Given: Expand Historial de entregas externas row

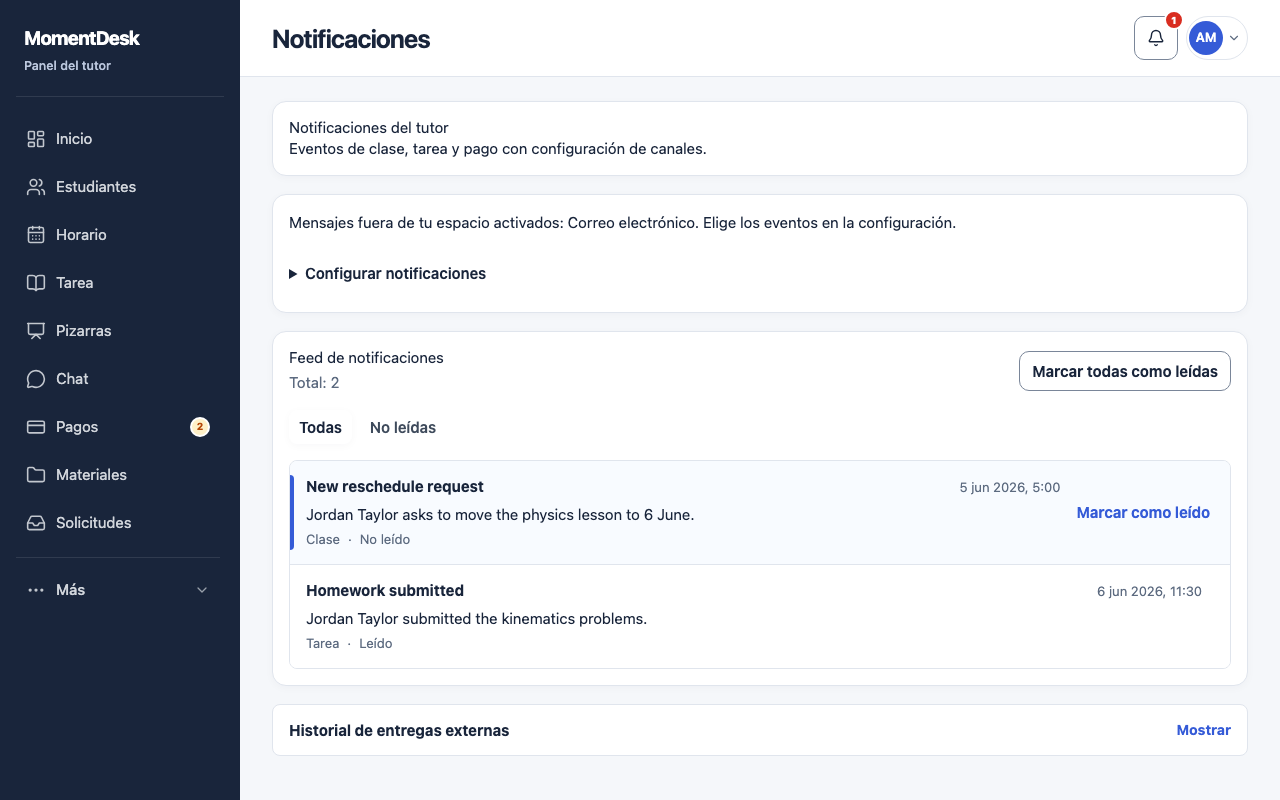Looking at the screenshot, I should (760, 730).
